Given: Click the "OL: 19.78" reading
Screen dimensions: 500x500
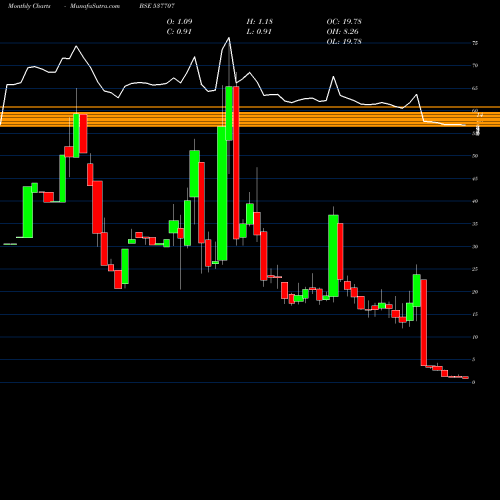Looking at the screenshot, I should click(344, 42).
